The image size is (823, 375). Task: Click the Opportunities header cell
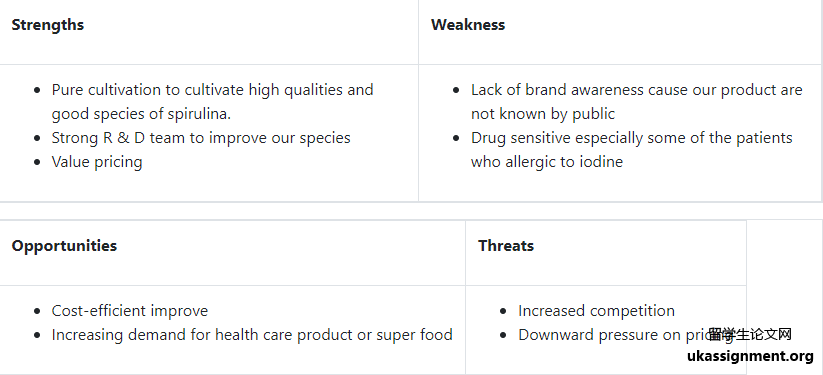pyautogui.click(x=233, y=253)
